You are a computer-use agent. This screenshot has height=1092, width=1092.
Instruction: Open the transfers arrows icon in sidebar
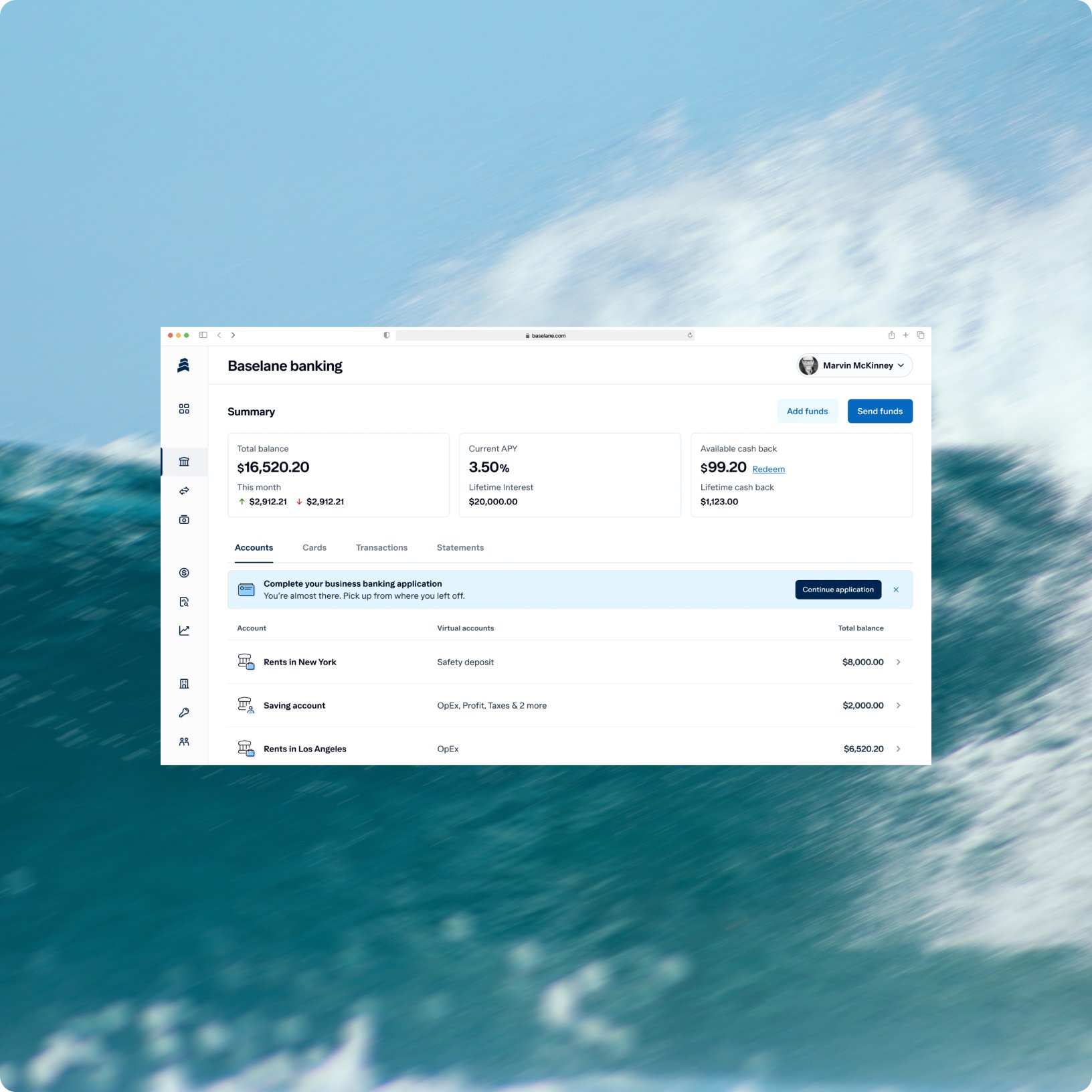pyautogui.click(x=184, y=490)
